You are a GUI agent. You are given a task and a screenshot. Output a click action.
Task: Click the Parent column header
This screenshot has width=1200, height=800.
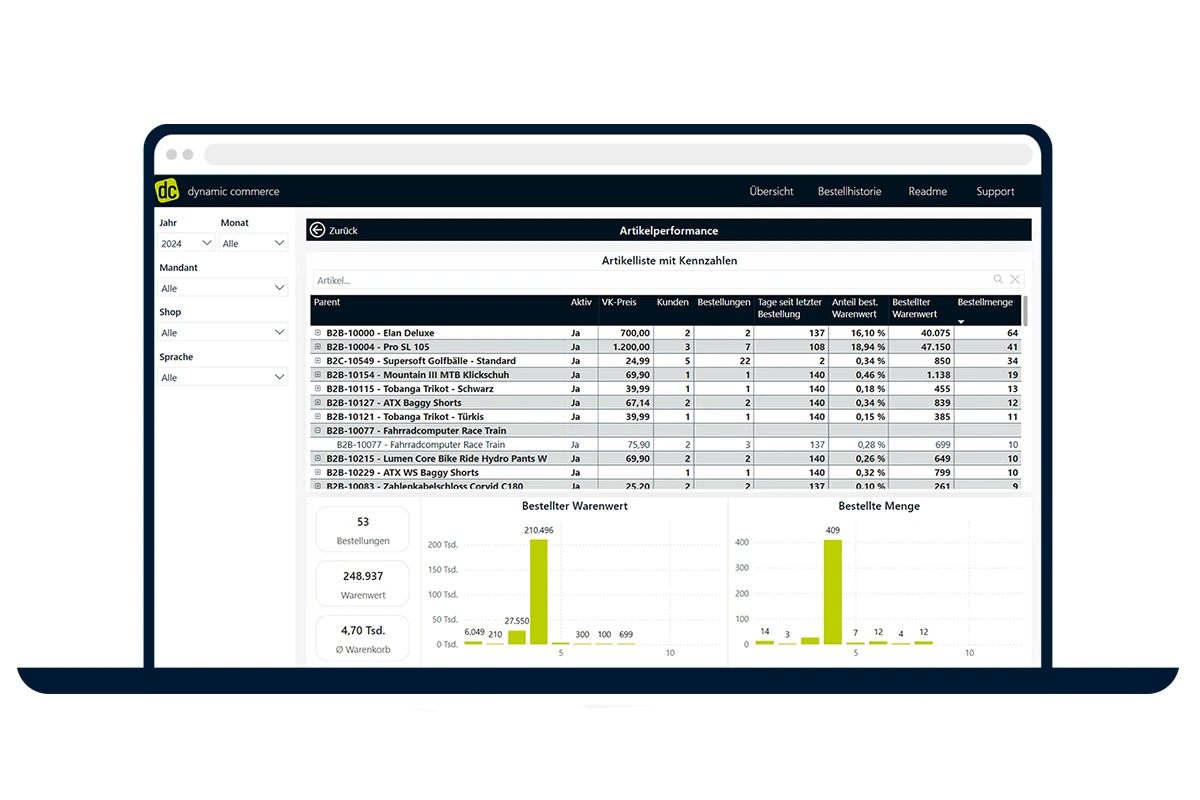coord(327,302)
